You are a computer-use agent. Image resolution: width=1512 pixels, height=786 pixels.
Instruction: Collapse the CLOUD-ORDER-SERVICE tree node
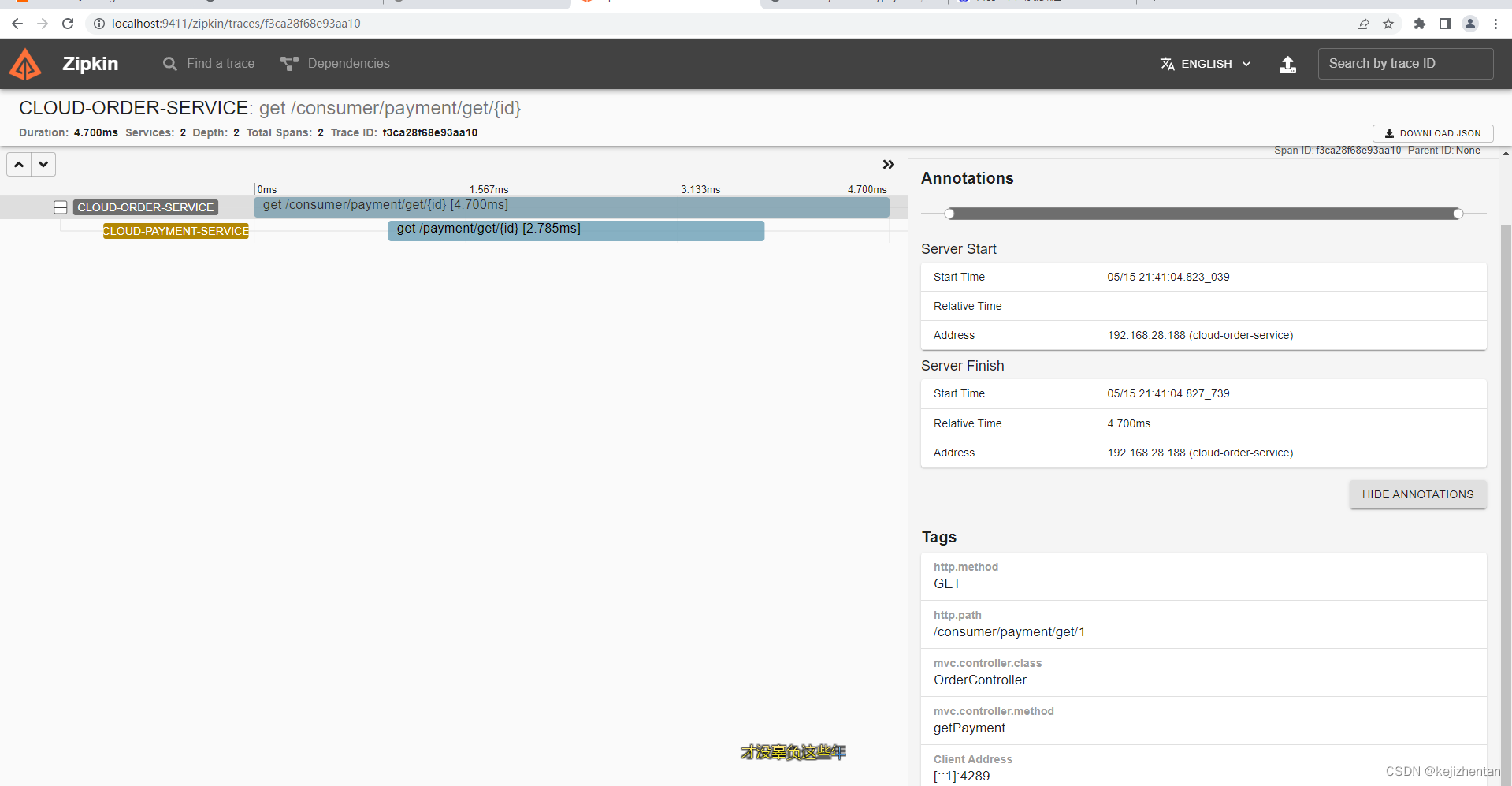coord(60,207)
